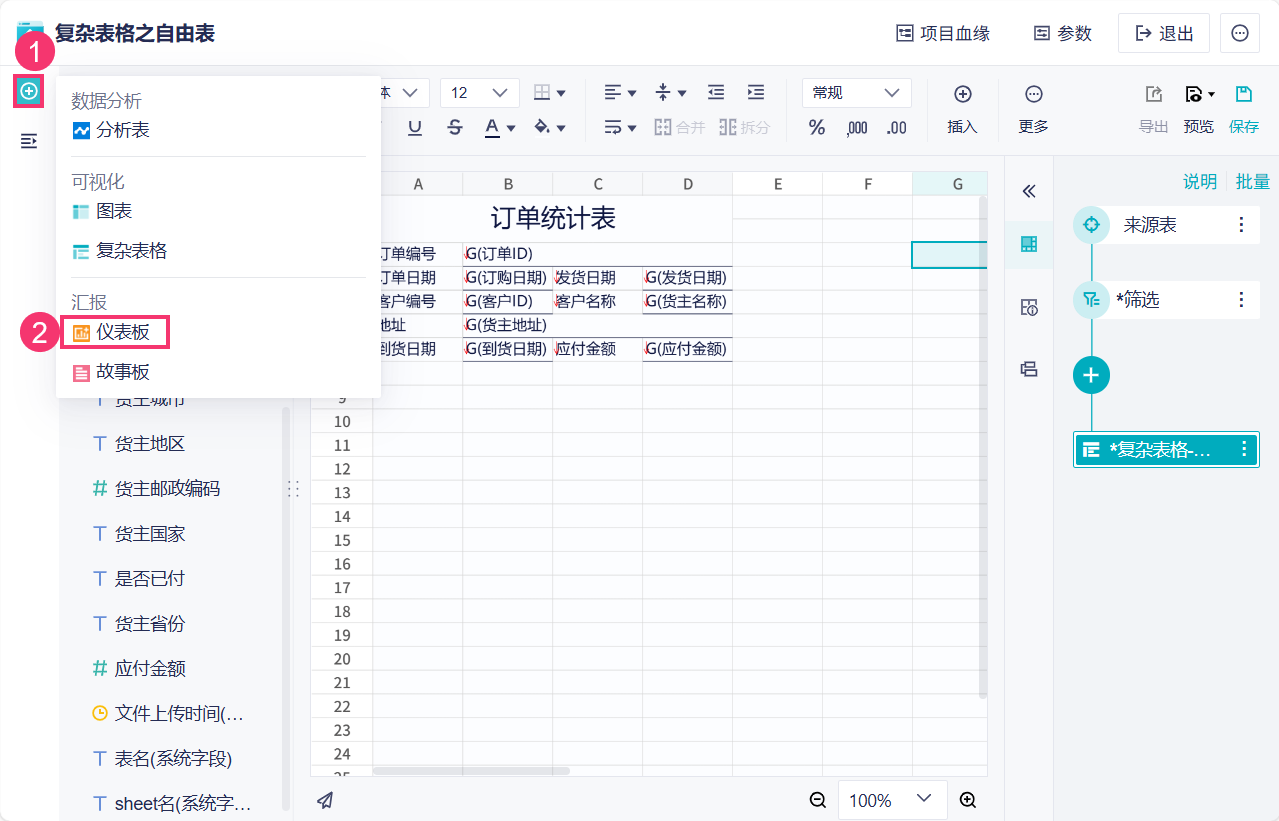The width and height of the screenshot is (1279, 821).
Task: Open options menu for 来源表 step
Action: 1241,225
